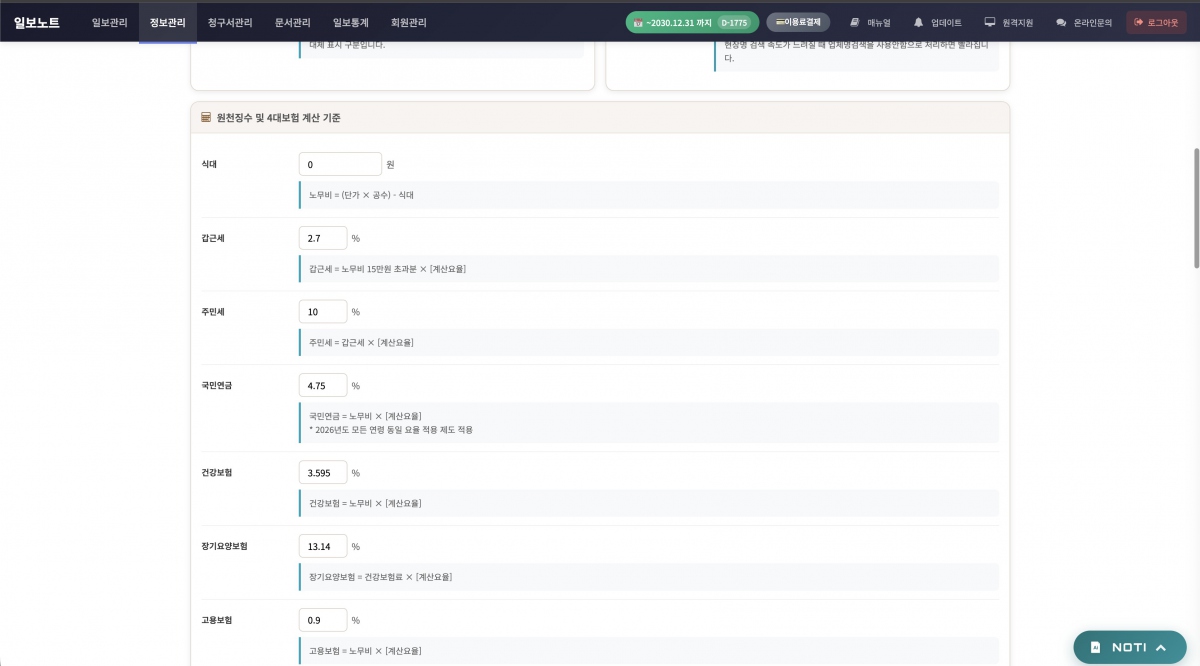Click the 일보노트 logo link
The height and width of the screenshot is (666, 1200).
pyautogui.click(x=37, y=22)
